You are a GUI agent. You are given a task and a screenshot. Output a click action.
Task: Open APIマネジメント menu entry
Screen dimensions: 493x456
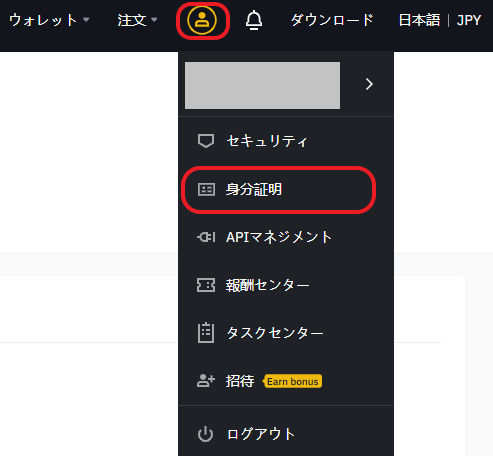tap(286, 237)
